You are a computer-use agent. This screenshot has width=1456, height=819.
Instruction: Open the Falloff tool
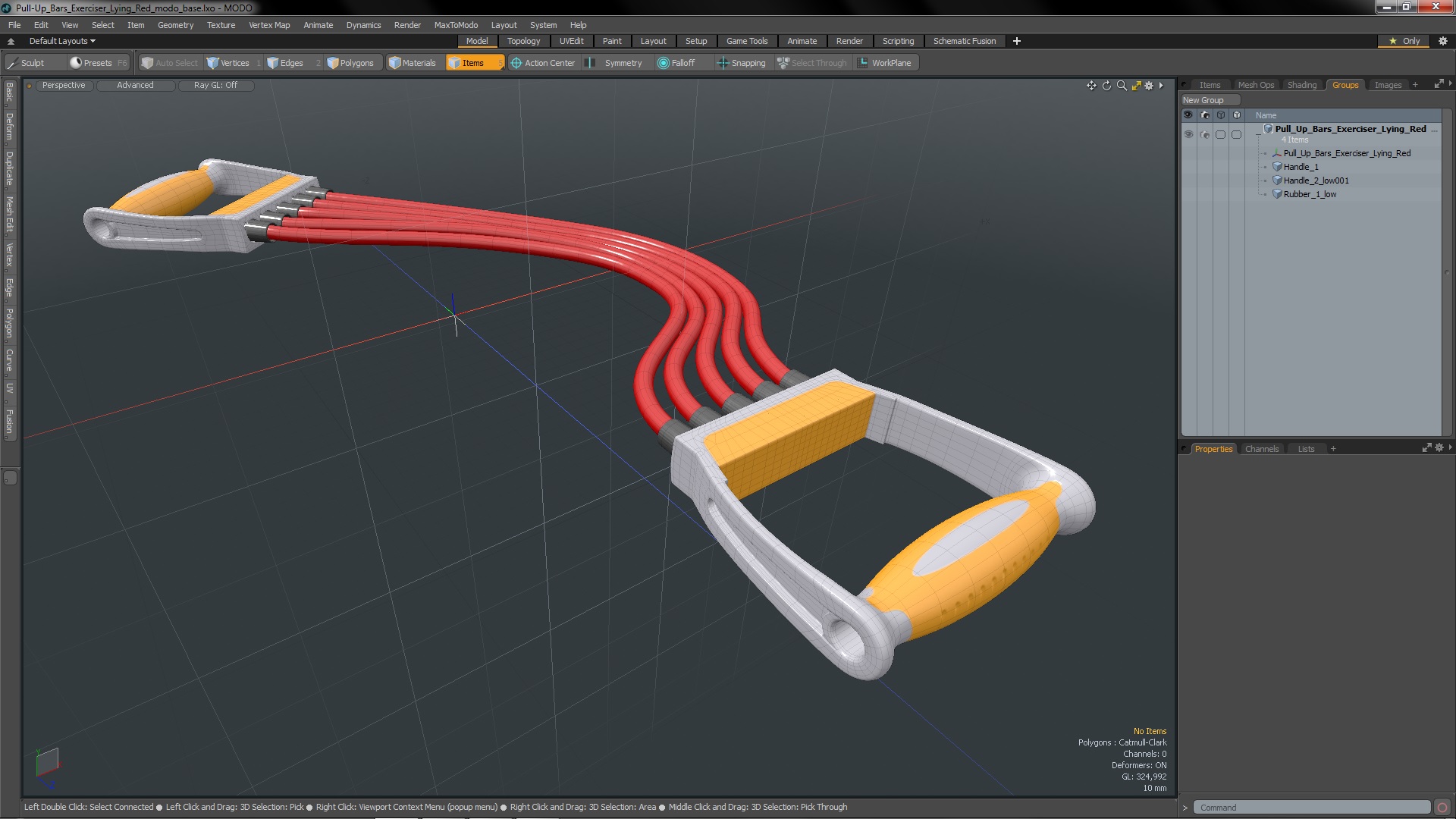pos(676,63)
